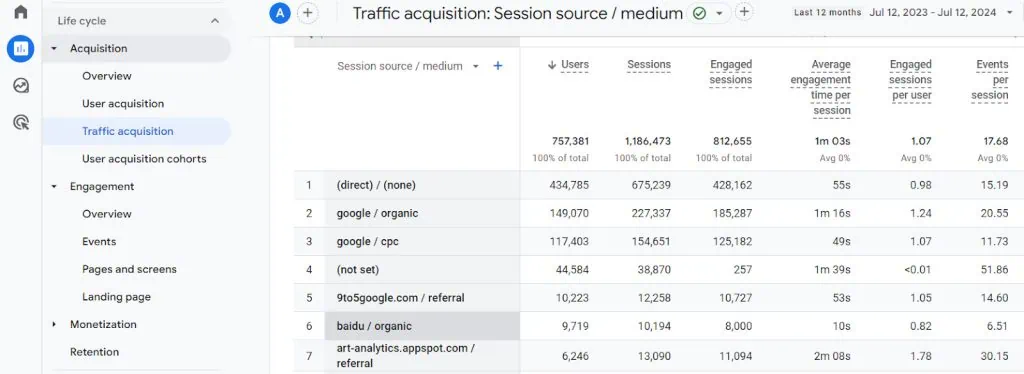This screenshot has height=374, width=1024.
Task: Open dropdown arrow beside green check icon
Action: [719, 13]
